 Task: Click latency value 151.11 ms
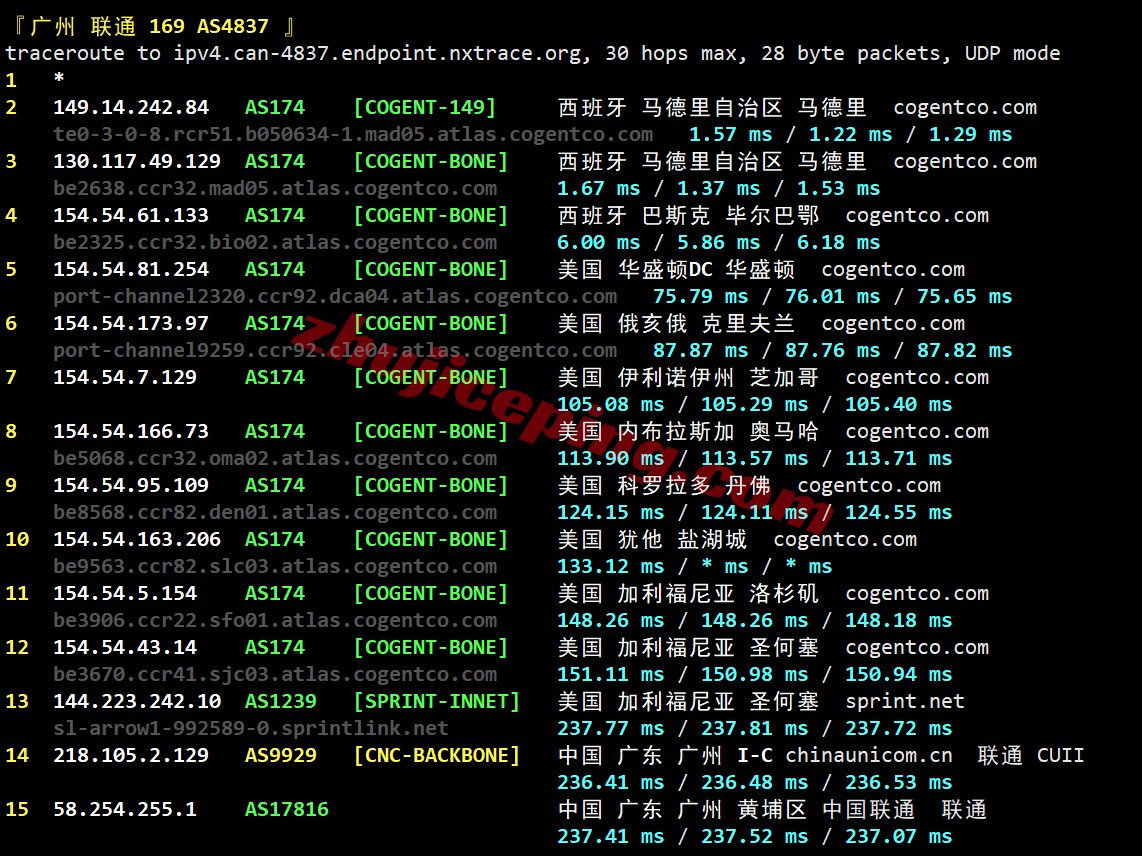(x=611, y=674)
